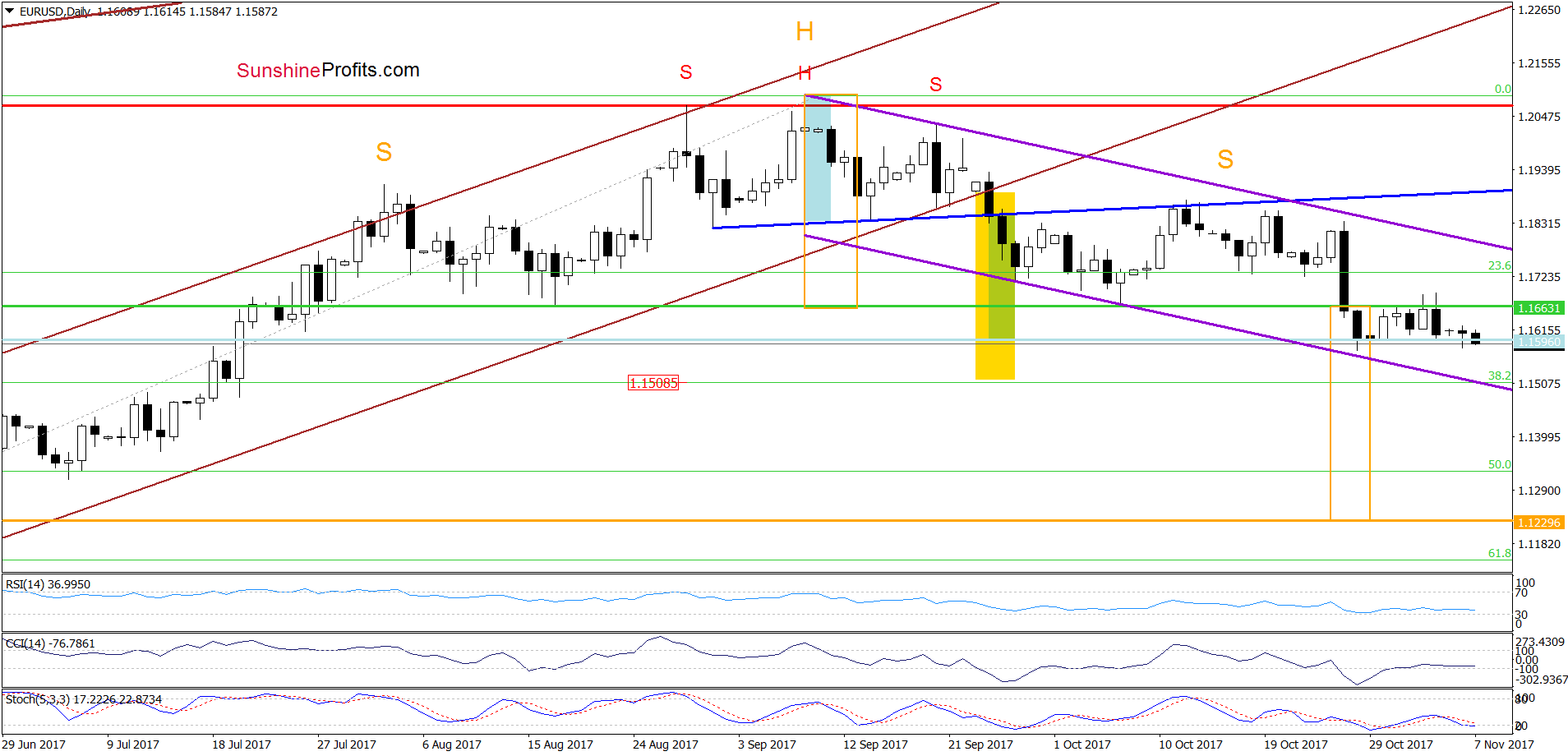1568x756 pixels.
Task: Click the red boxed 1.15085 label
Action: (x=653, y=383)
